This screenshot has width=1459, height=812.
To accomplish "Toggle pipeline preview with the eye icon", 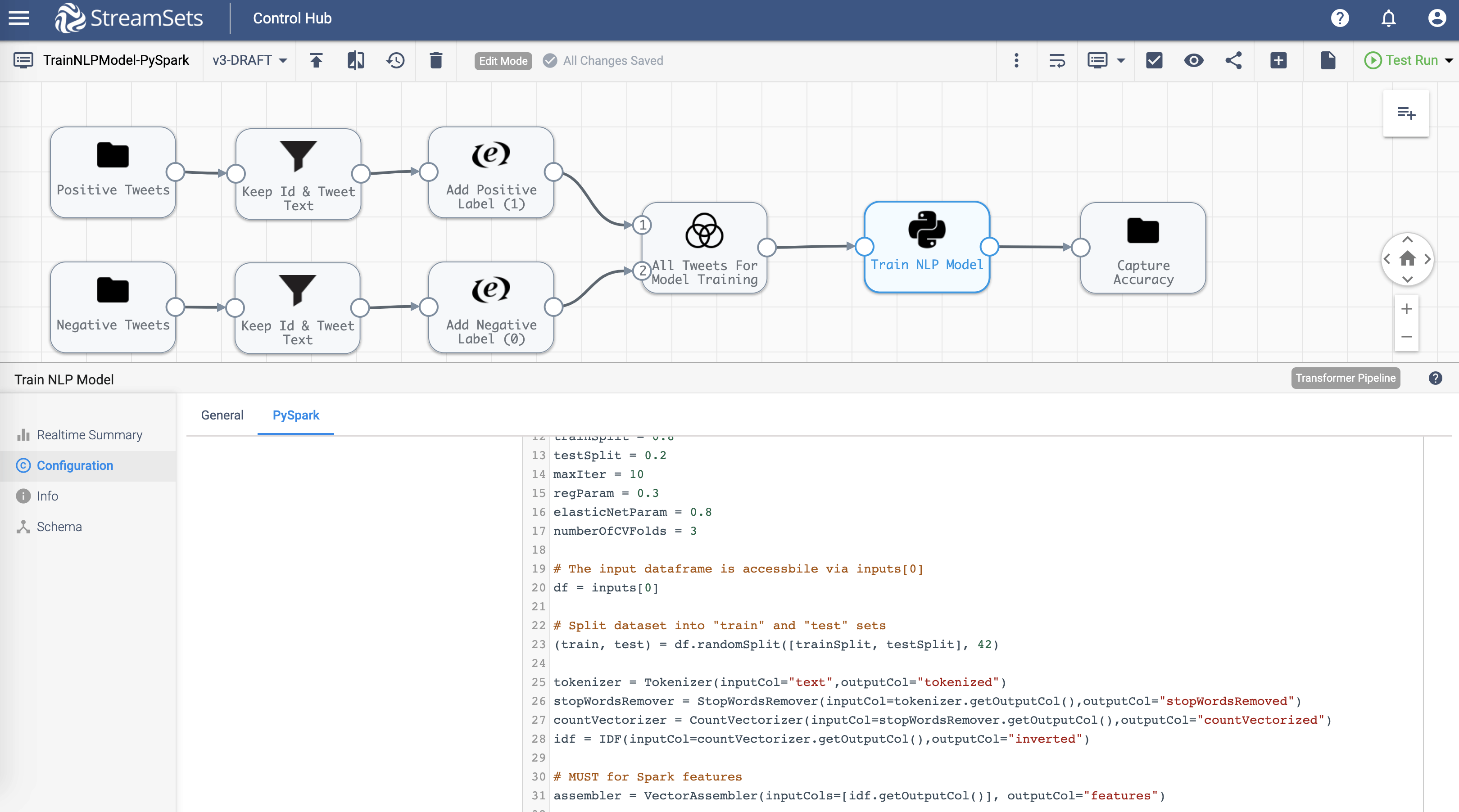I will (1194, 61).
